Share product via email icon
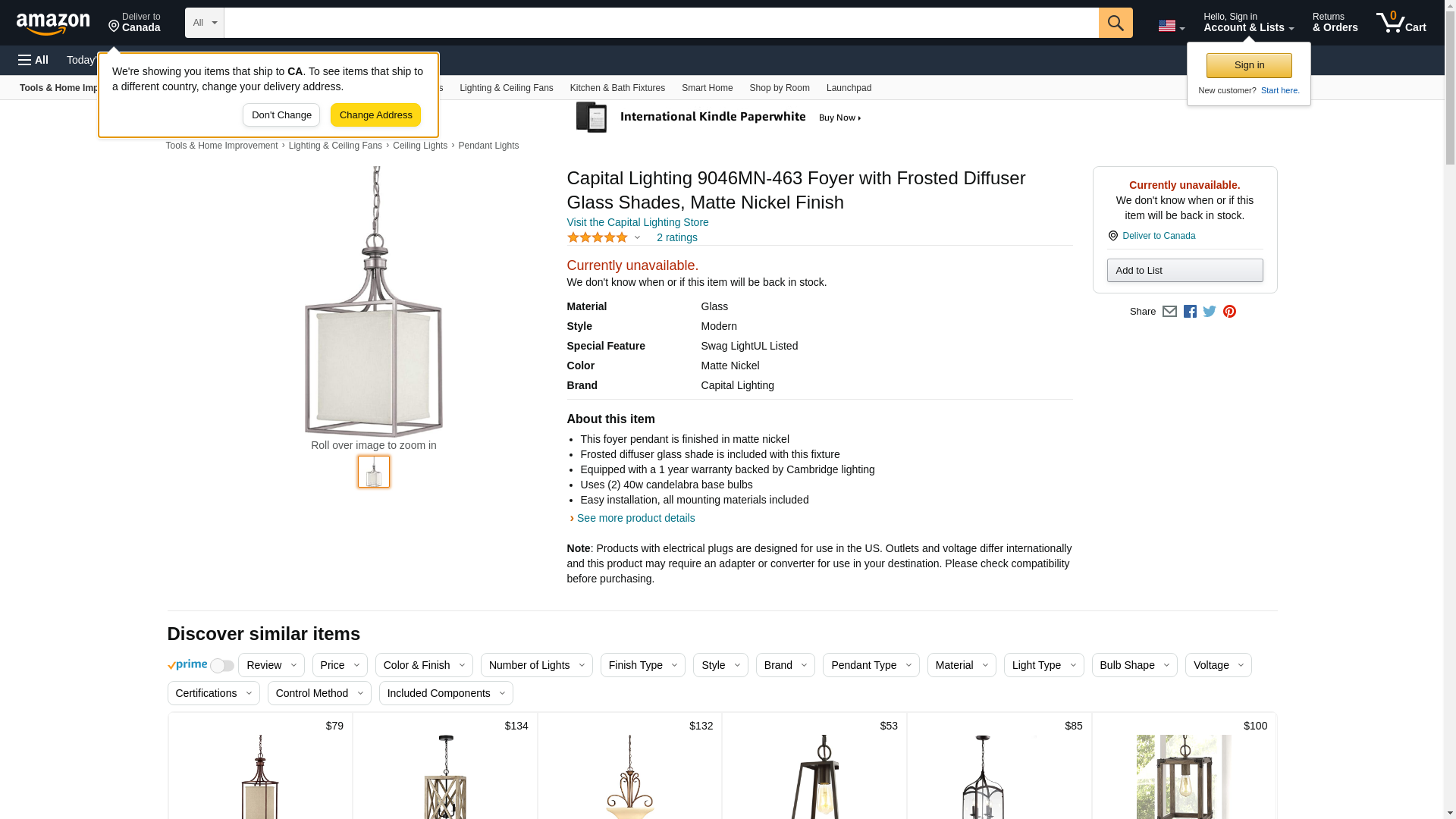1456x819 pixels. pyautogui.click(x=1169, y=312)
